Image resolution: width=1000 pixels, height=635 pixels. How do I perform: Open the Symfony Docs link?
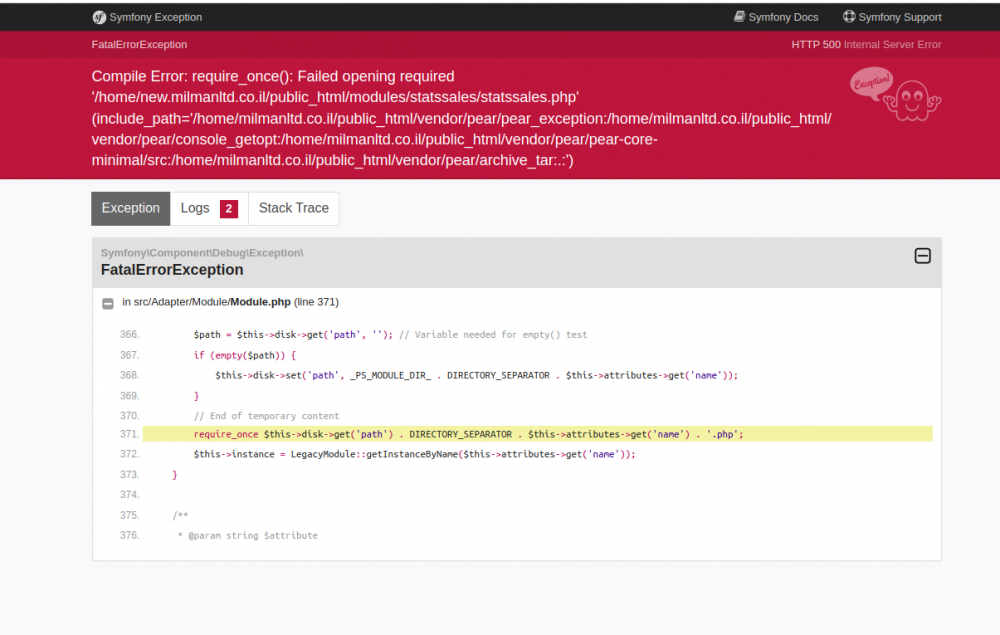click(x=783, y=17)
